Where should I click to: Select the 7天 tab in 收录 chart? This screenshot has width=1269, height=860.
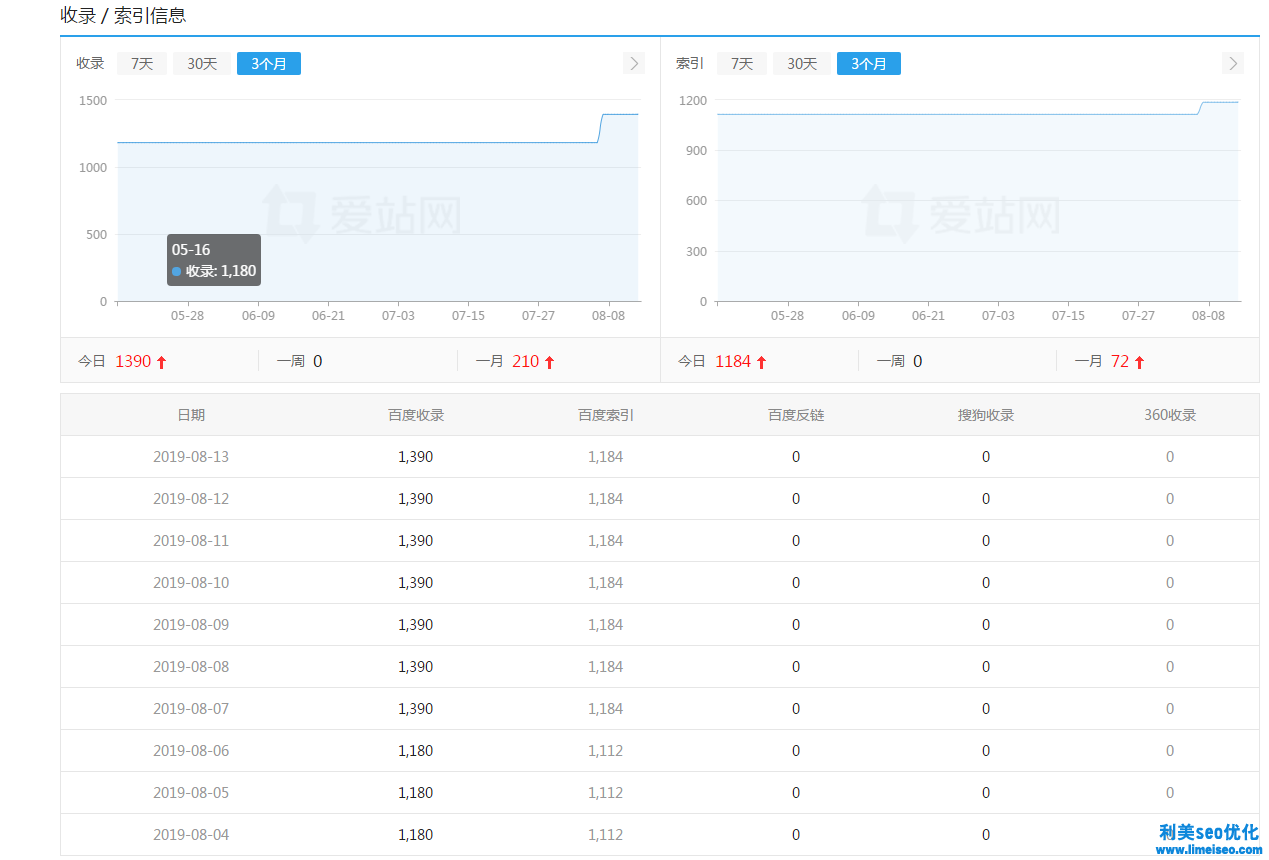(142, 64)
